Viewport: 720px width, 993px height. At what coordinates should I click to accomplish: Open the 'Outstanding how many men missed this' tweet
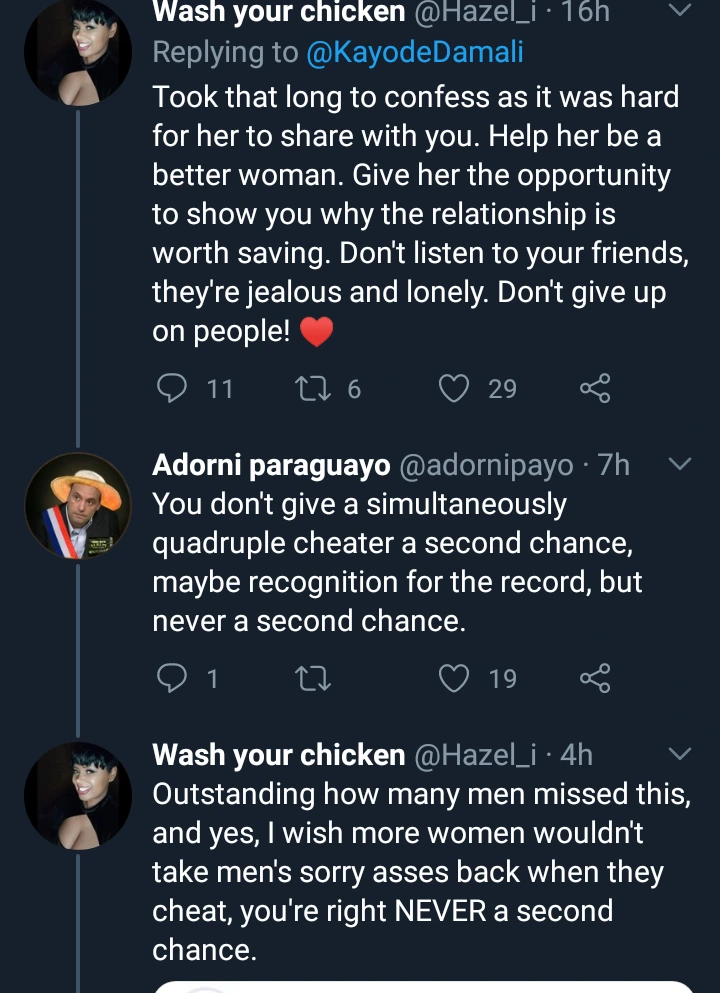(420, 870)
